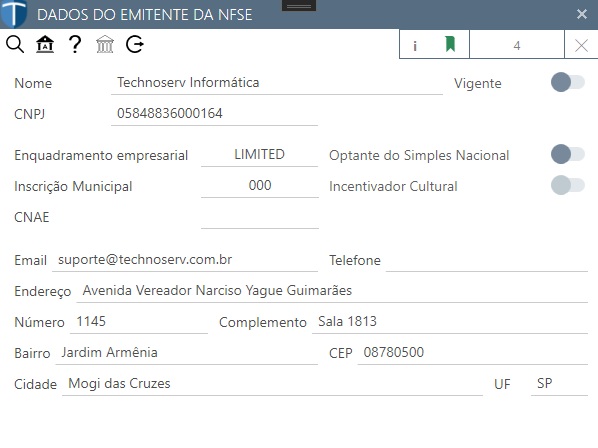
Task: Click the empty Telefone field
Action: pos(487,260)
